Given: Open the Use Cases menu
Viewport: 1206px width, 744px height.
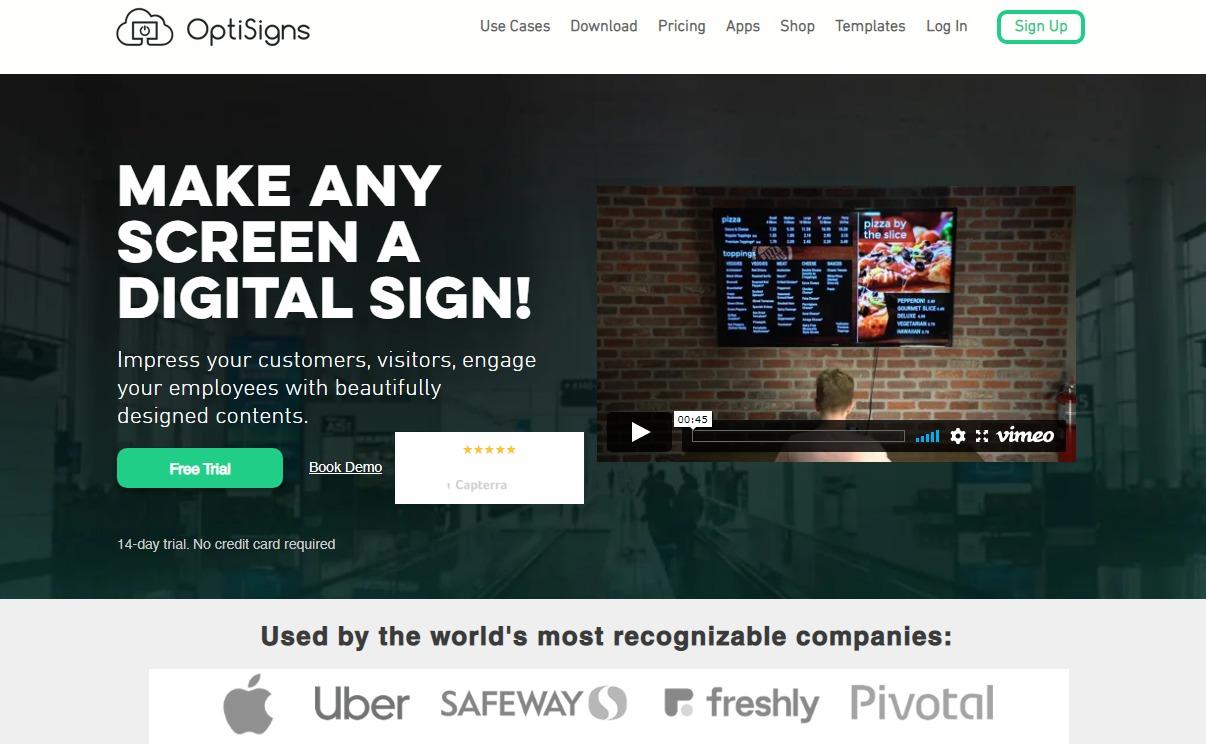Looking at the screenshot, I should coord(515,26).
